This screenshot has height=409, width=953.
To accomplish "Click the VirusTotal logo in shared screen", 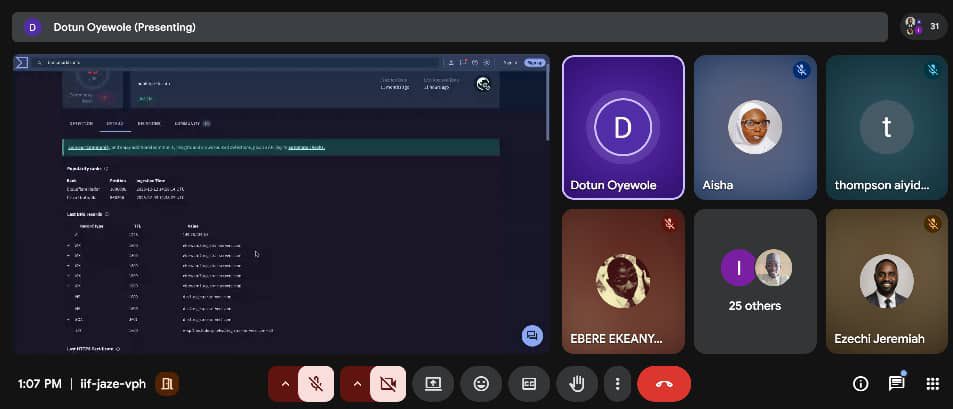I will pyautogui.click(x=22, y=63).
